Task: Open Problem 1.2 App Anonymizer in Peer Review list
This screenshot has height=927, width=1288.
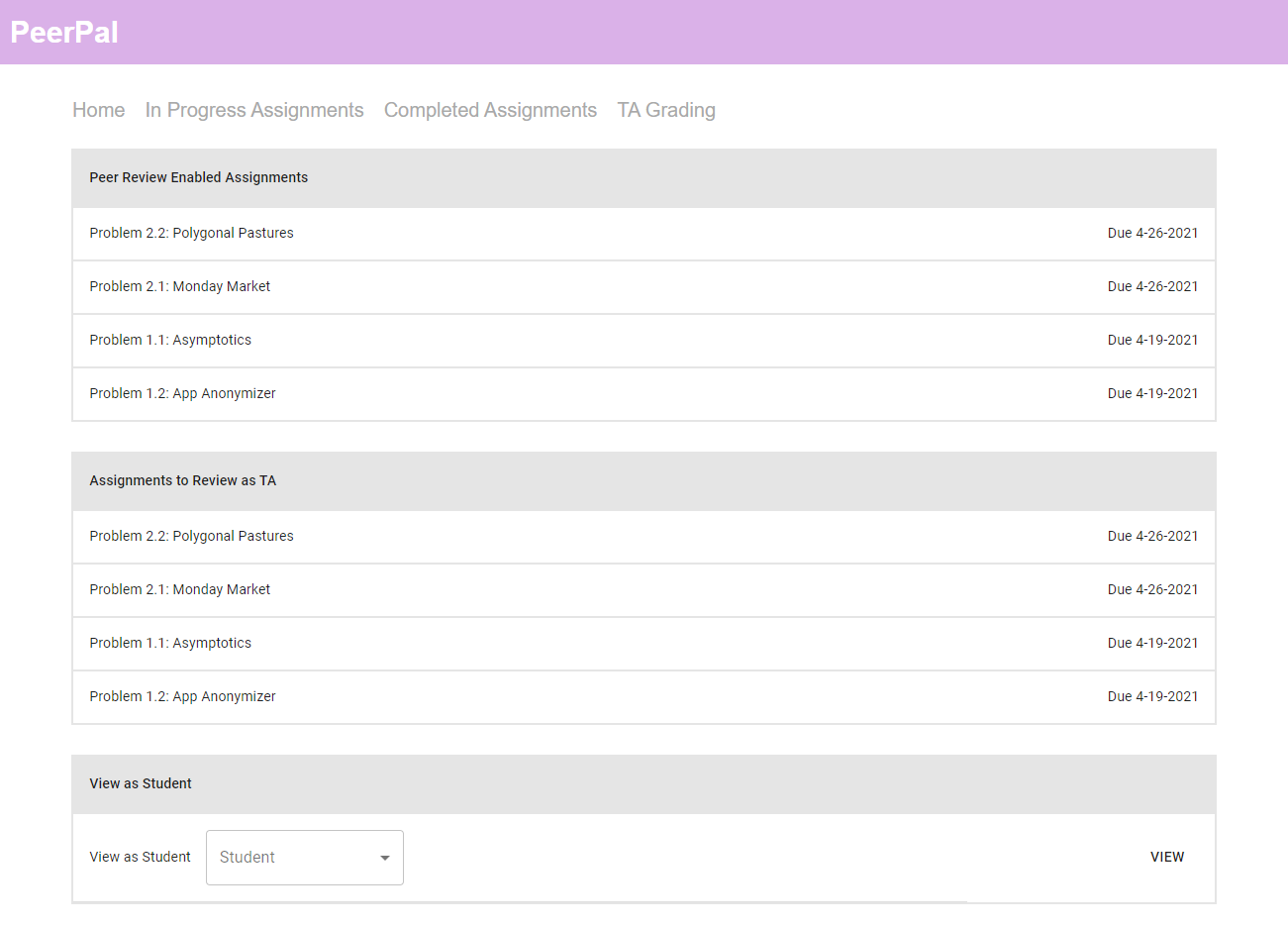Action: pyautogui.click(x=182, y=393)
